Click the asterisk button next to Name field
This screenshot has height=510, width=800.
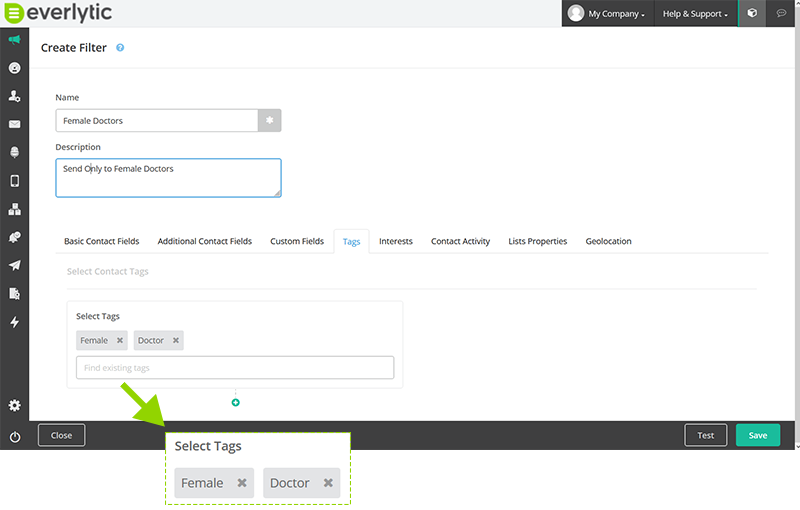(x=269, y=120)
